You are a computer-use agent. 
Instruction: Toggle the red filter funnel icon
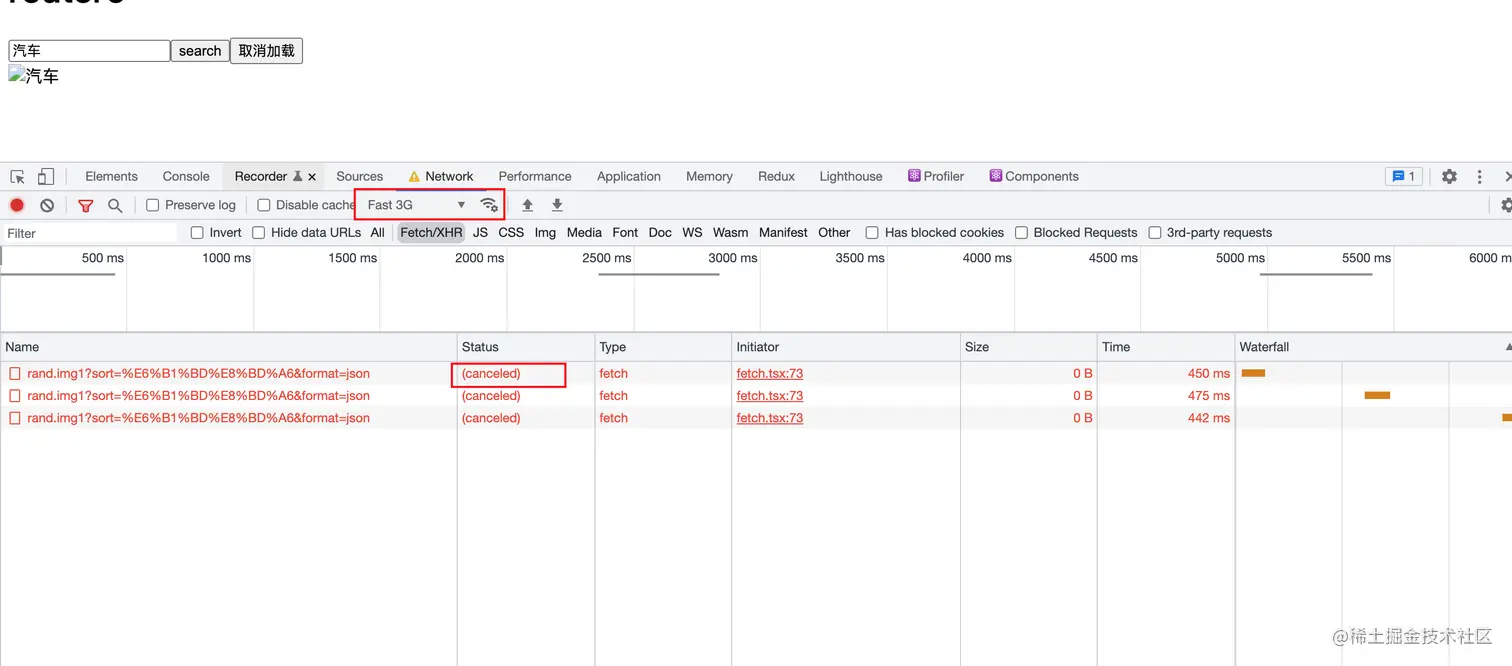[x=86, y=205]
